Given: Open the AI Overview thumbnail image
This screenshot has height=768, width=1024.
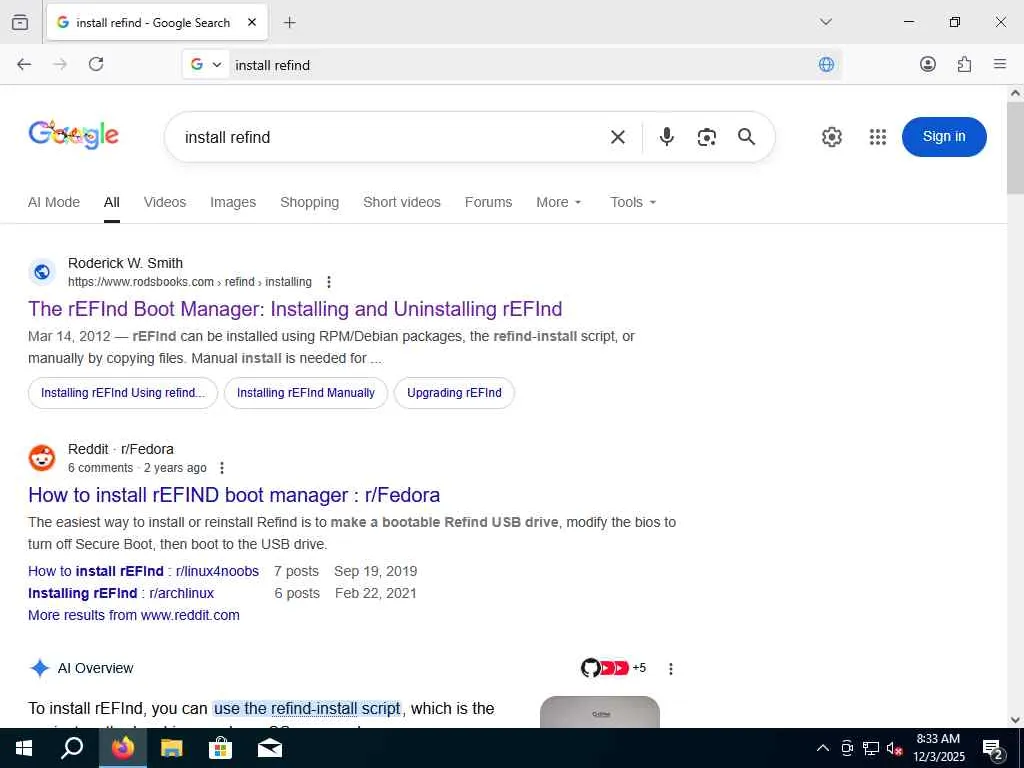Looking at the screenshot, I should pos(600,712).
